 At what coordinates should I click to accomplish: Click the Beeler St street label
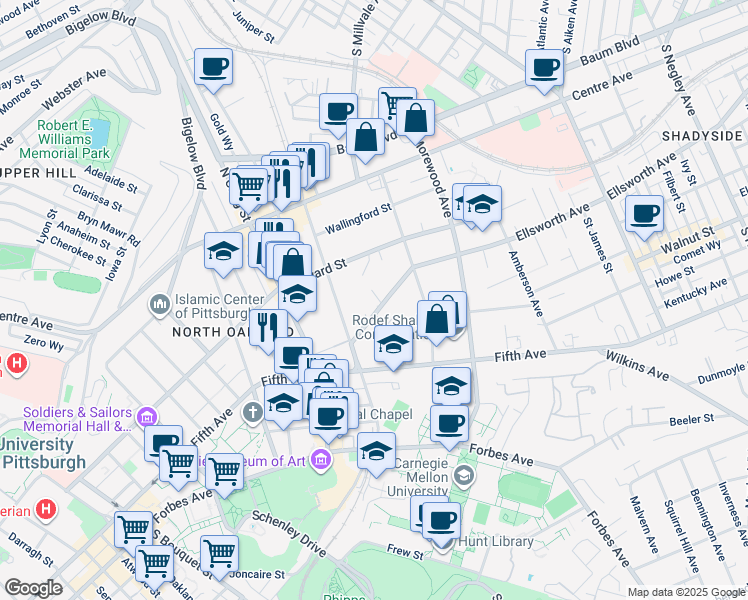692,420
